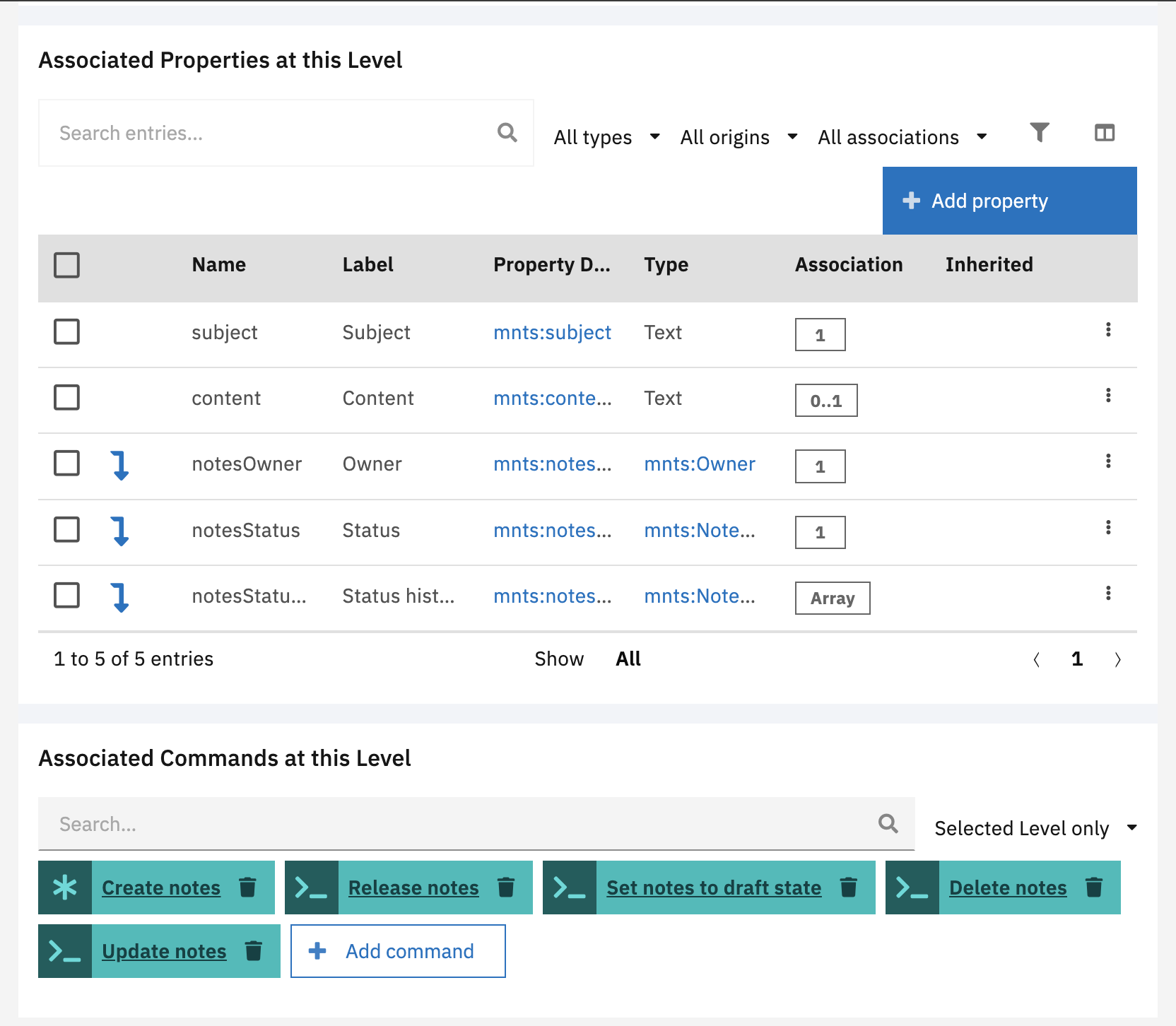
Task: Open the All origins filter dropdown
Action: pos(739,137)
